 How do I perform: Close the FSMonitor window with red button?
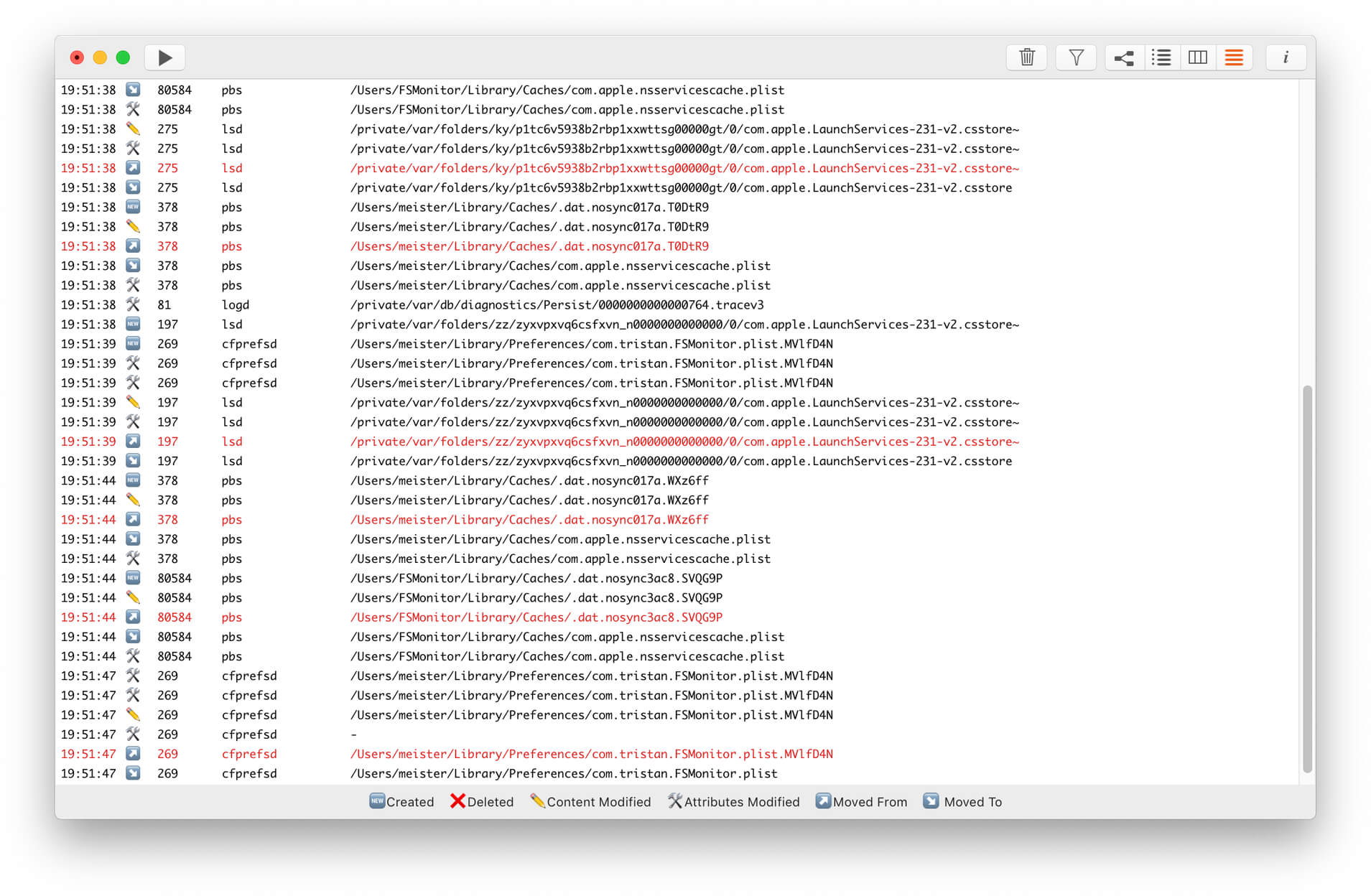tap(77, 57)
